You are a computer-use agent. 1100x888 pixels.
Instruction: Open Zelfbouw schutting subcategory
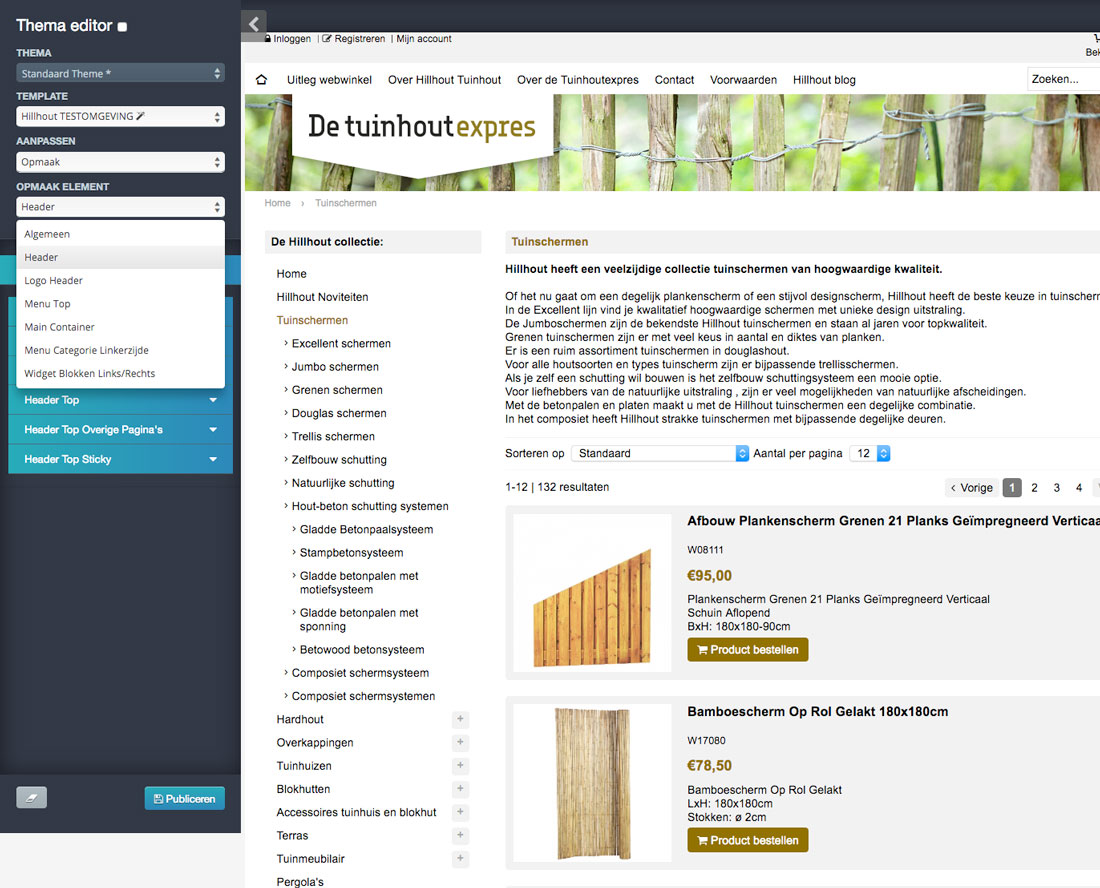click(339, 459)
